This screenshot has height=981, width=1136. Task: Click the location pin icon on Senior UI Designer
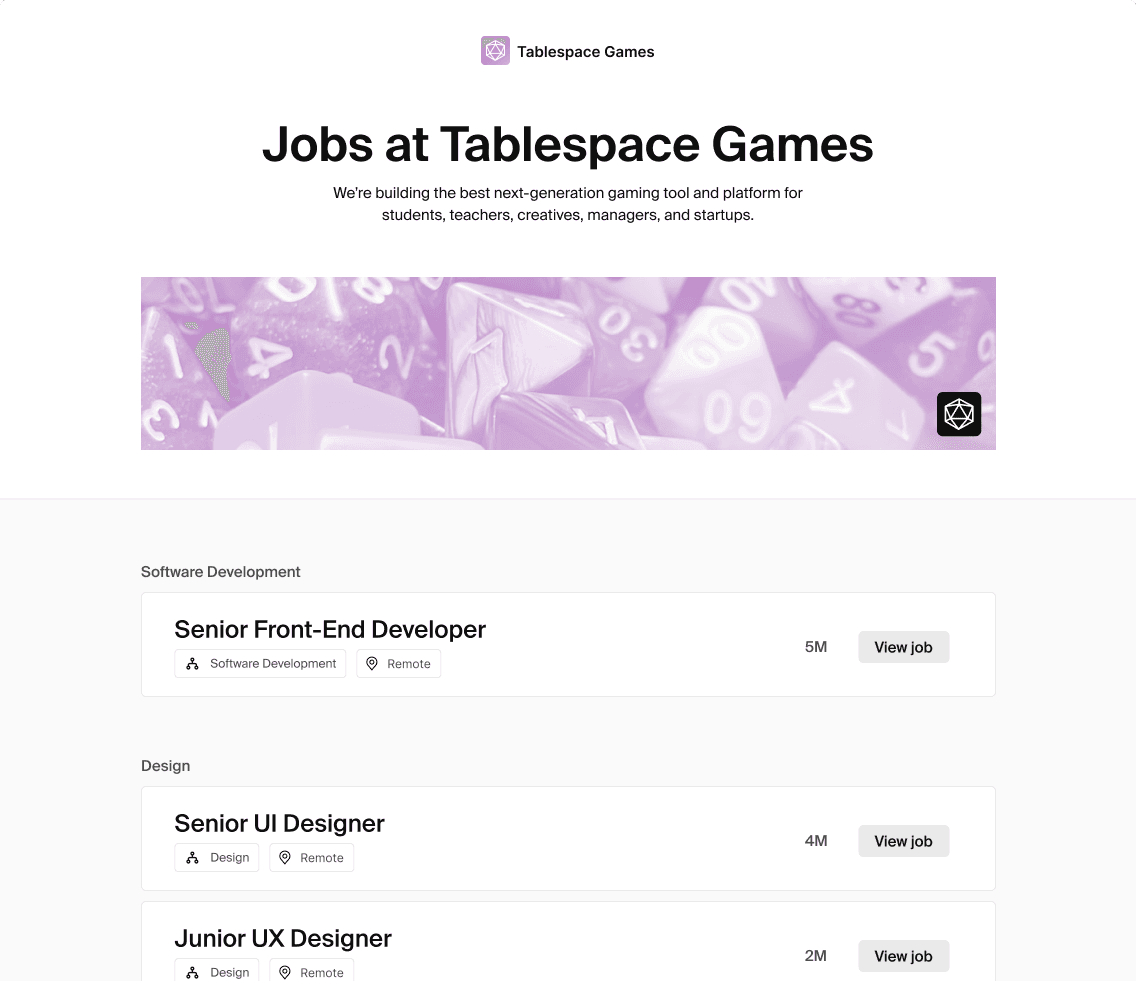[x=283, y=857]
